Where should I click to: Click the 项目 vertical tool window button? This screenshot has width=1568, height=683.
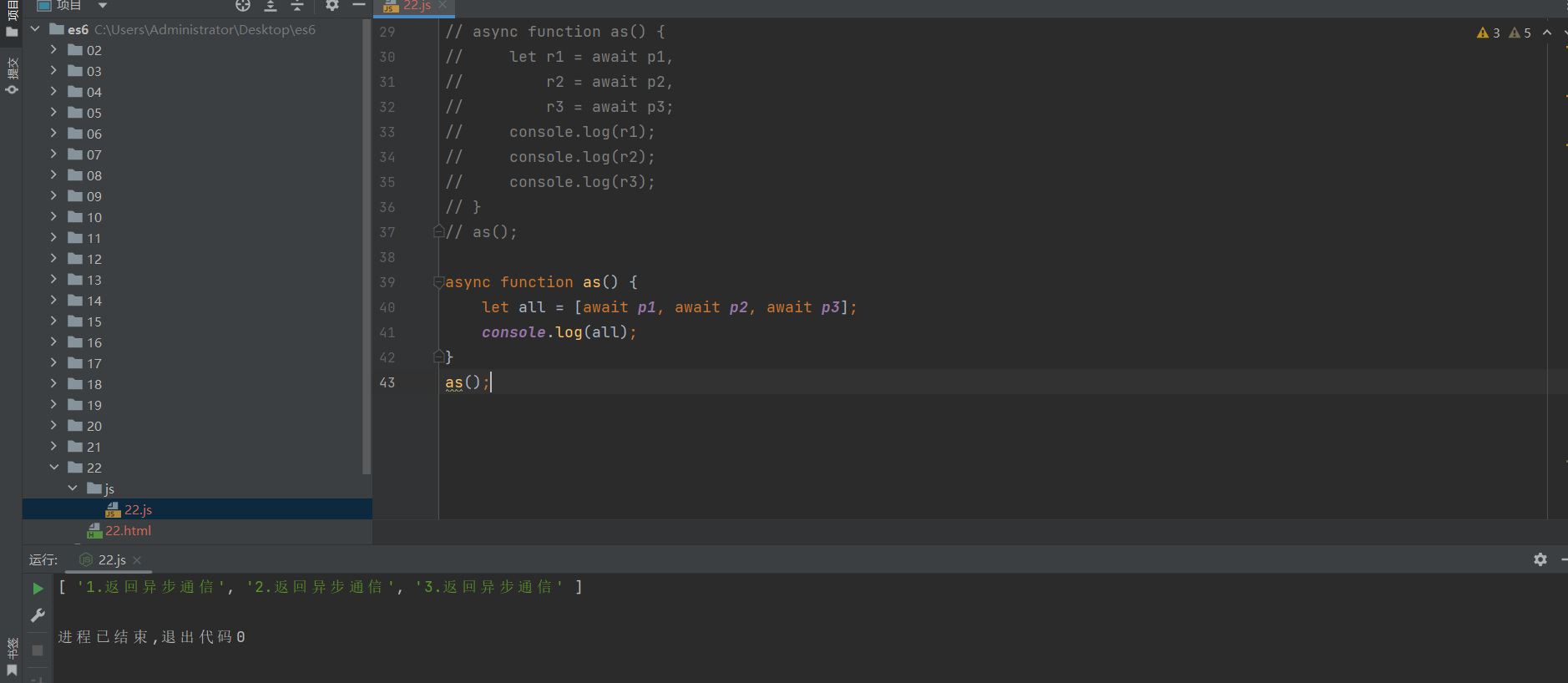coord(12,18)
